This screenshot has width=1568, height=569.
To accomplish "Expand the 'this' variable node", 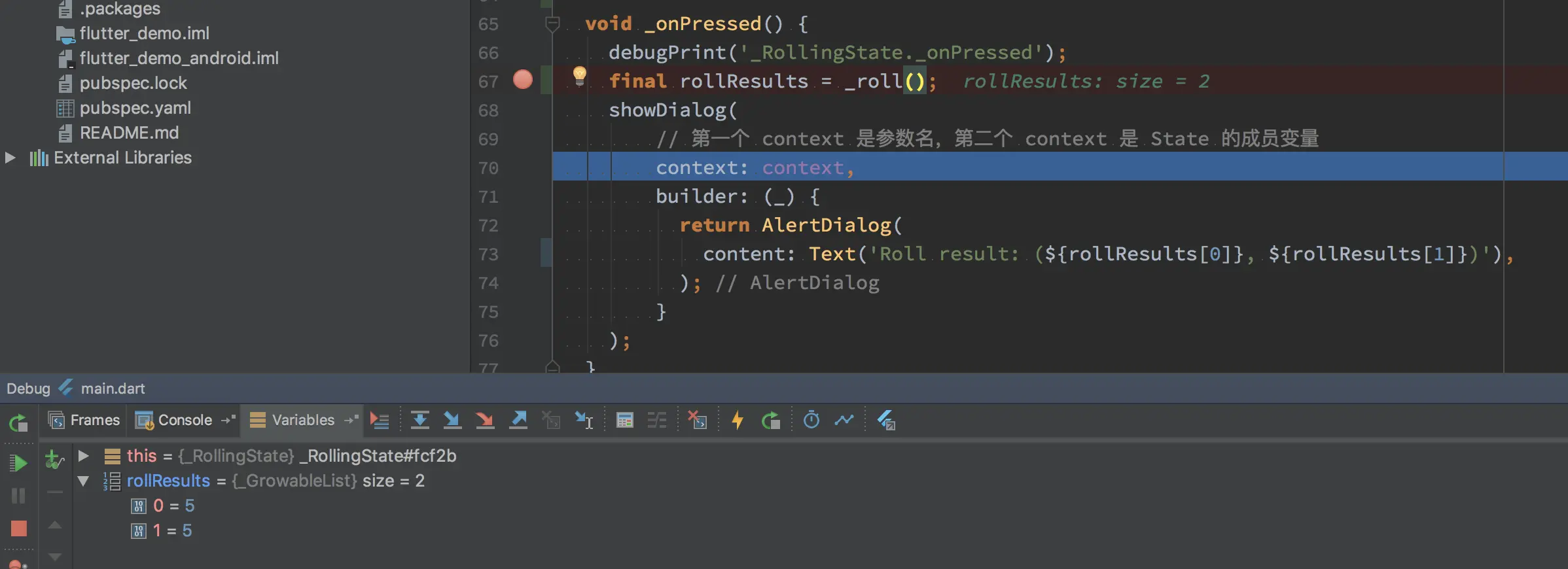I will (x=83, y=455).
